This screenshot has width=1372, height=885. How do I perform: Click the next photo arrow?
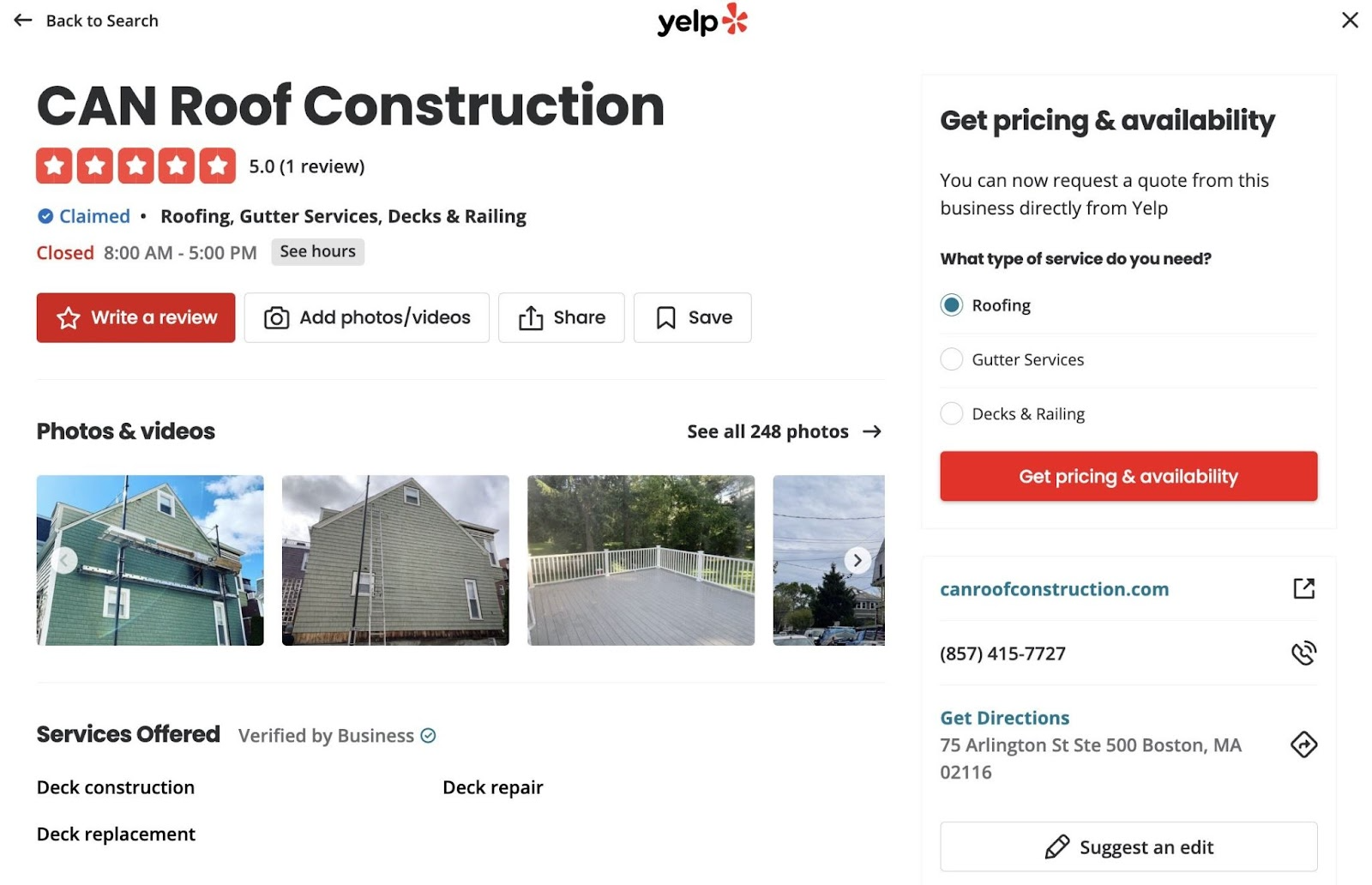pos(857,560)
